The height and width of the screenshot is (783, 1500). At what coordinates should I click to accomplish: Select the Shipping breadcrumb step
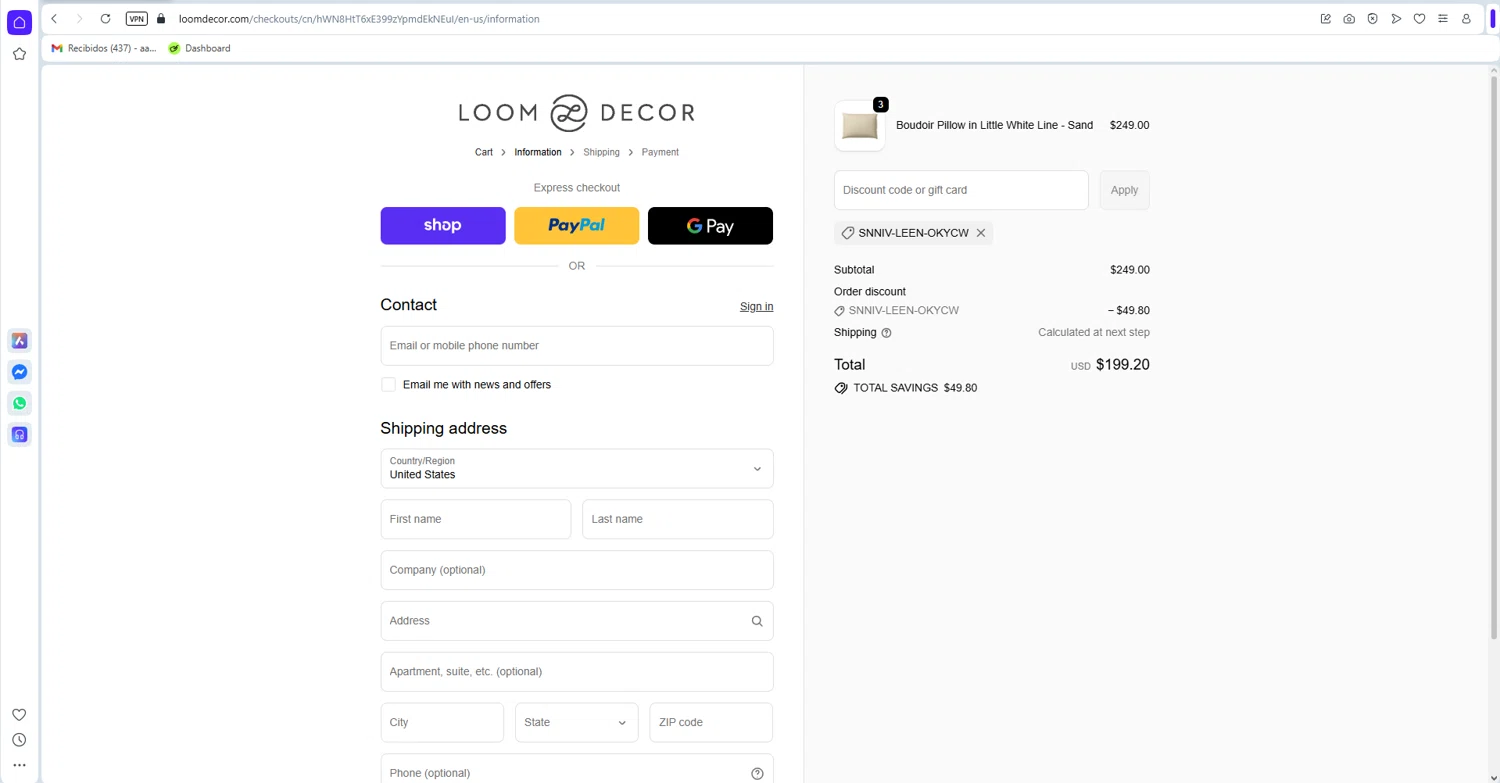click(601, 152)
